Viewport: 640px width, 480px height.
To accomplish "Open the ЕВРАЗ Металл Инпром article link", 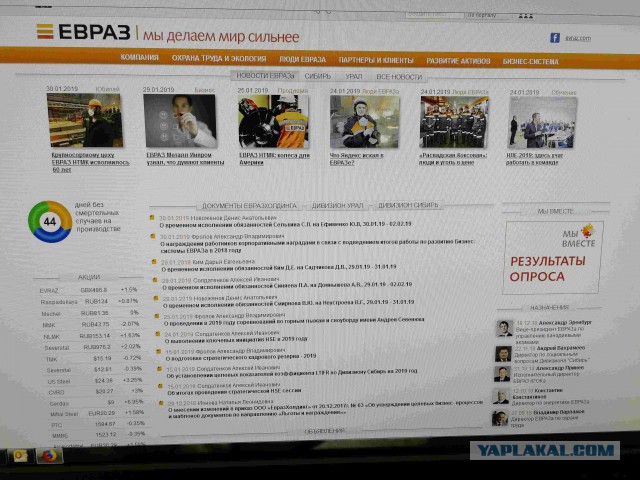I will tap(185, 159).
